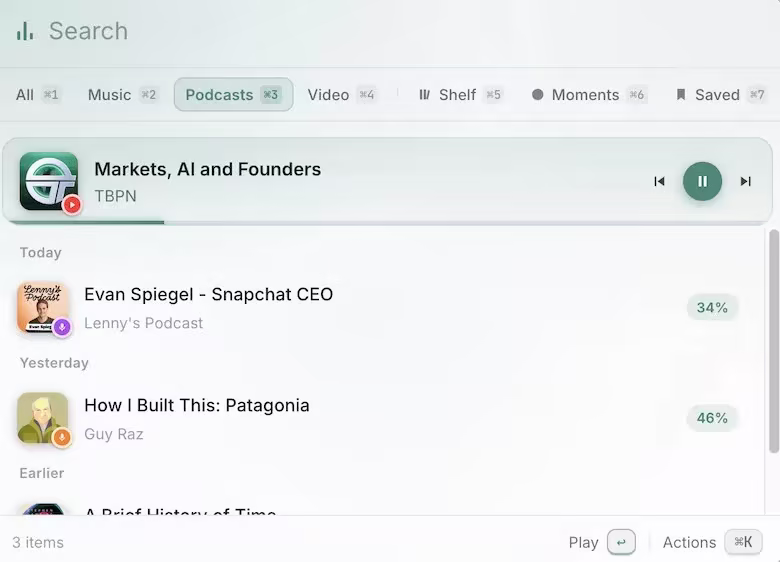The width and height of the screenshot is (780, 562).
Task: Select the Podcasts tab
Action: pyautogui.click(x=233, y=94)
